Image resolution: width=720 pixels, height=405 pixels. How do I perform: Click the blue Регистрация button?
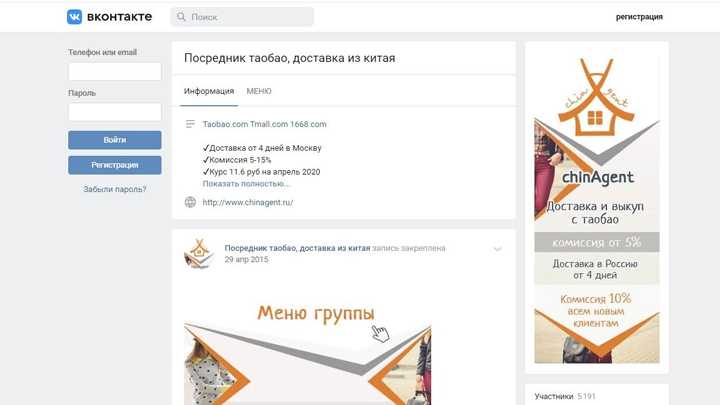115,165
